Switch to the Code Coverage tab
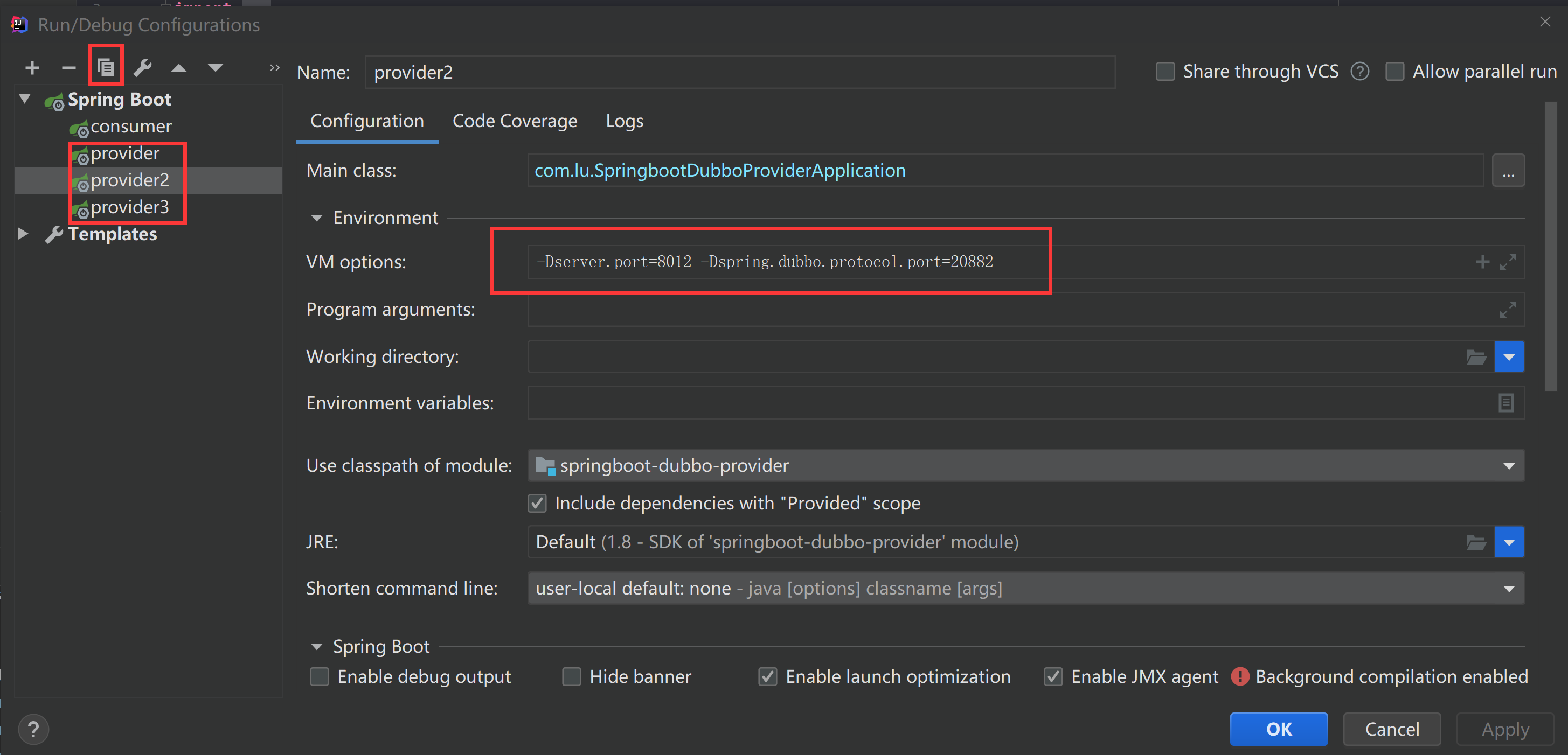The height and width of the screenshot is (755, 1568). (515, 121)
